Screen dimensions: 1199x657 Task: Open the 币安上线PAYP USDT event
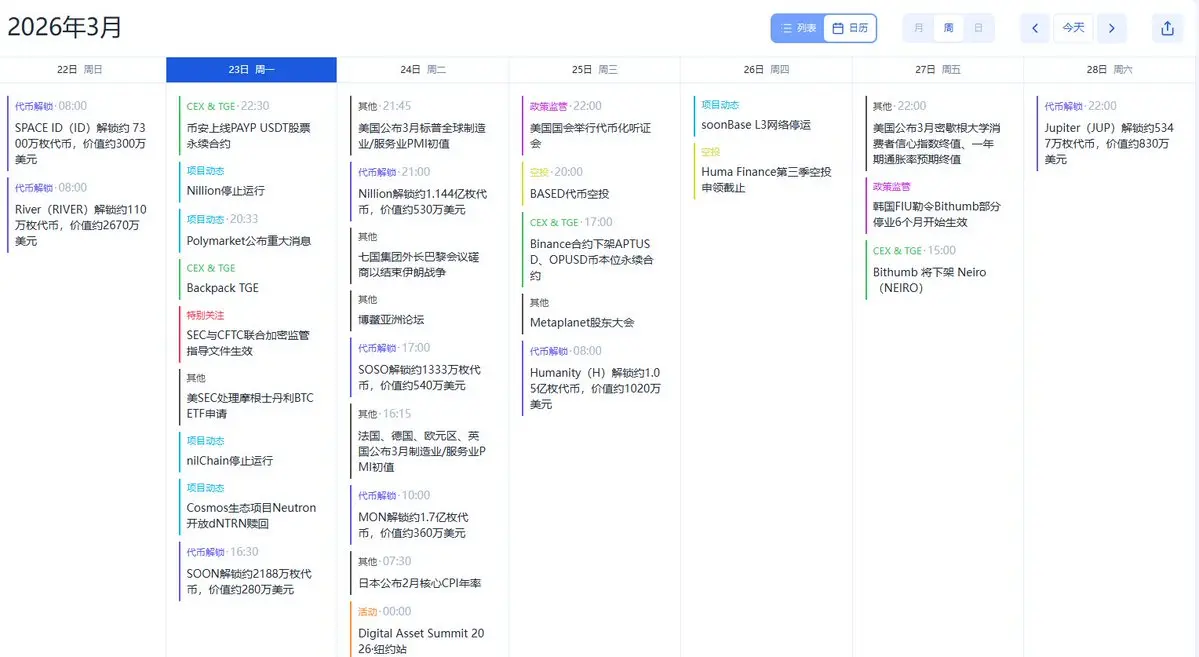point(254,125)
